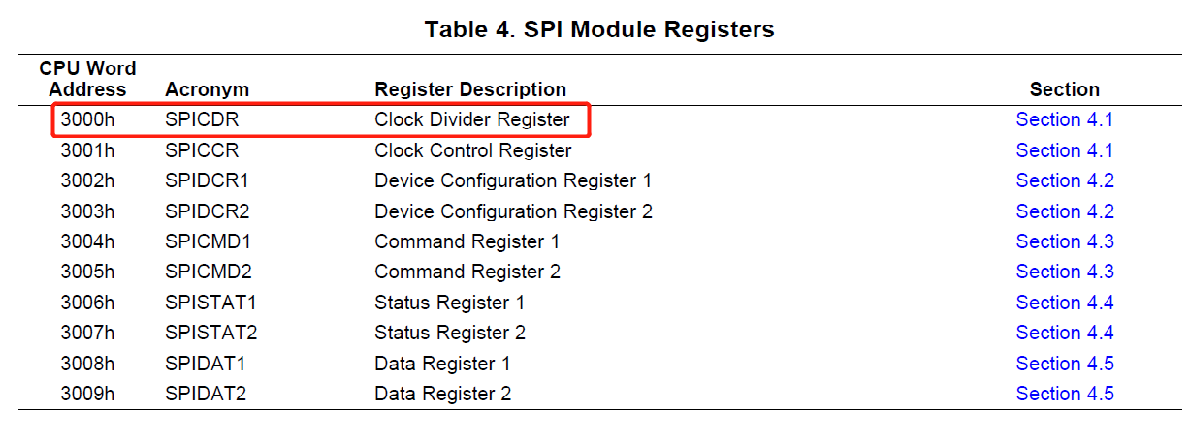1196x430 pixels.
Task: Click the Clock Divider Register description
Action: point(472,120)
